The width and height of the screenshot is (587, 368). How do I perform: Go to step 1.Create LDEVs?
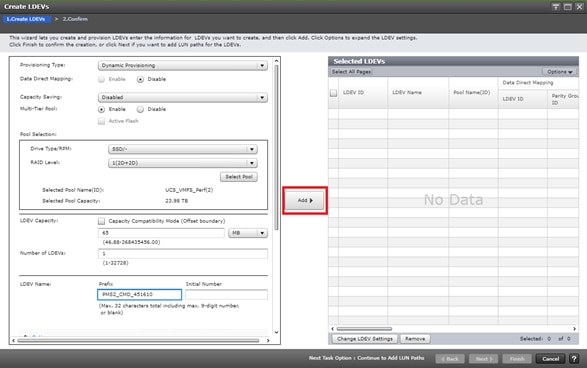[26, 19]
